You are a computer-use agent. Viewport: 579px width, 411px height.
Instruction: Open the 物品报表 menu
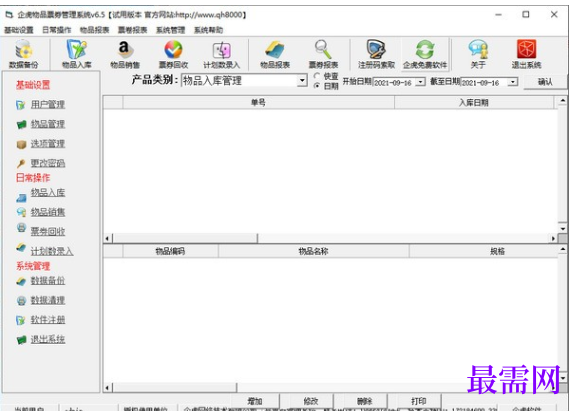coord(95,30)
